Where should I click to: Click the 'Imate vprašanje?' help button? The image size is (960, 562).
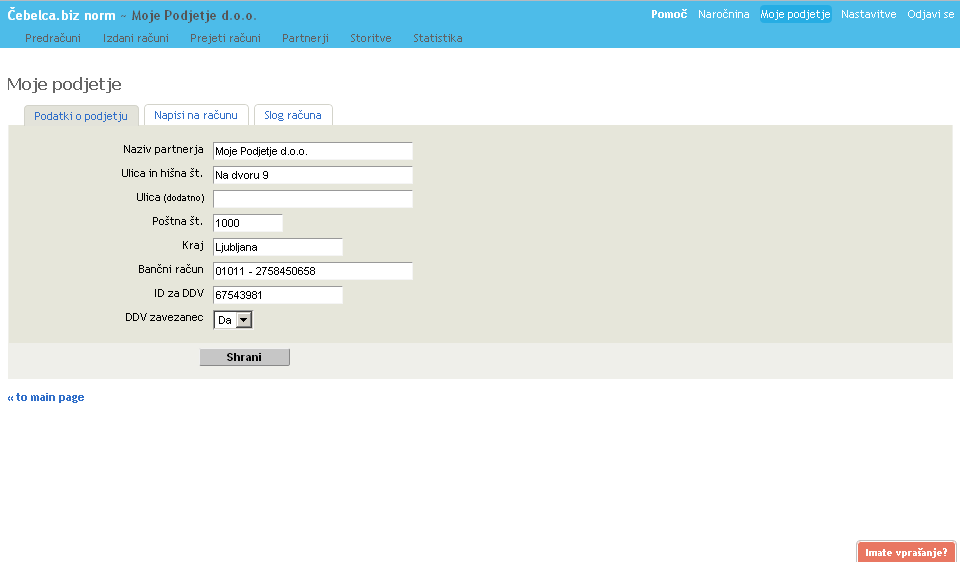coord(906,552)
